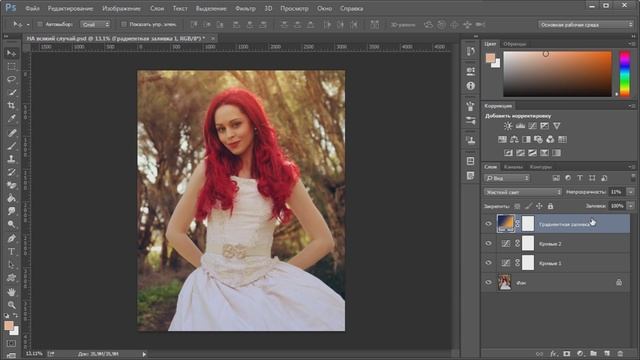The width and height of the screenshot is (640, 360).
Task: Add a Threshold adjustment
Action: (532, 153)
